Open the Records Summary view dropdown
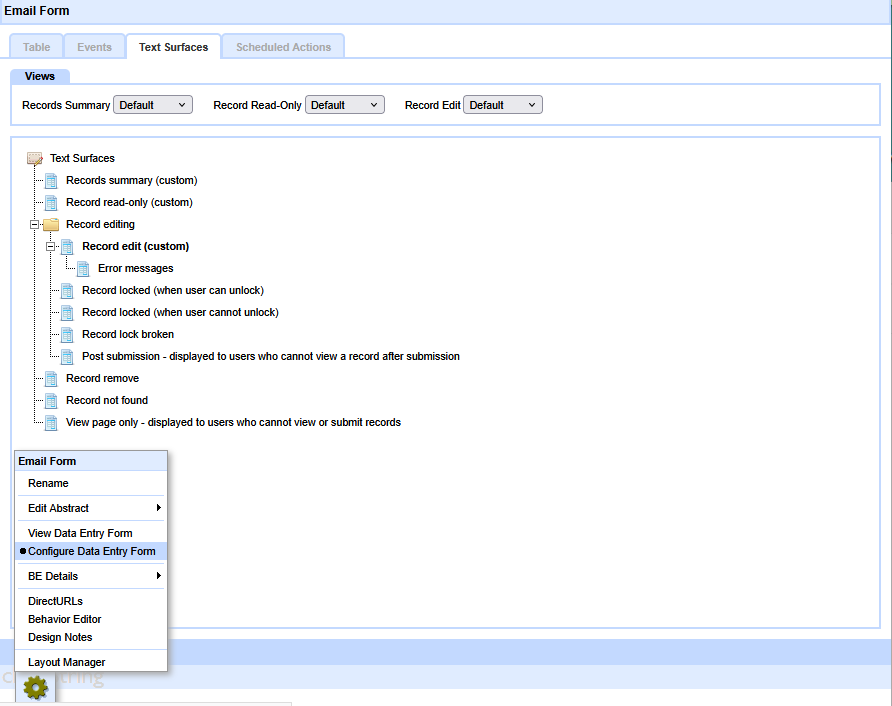Image resolution: width=892 pixels, height=706 pixels. pos(153,105)
